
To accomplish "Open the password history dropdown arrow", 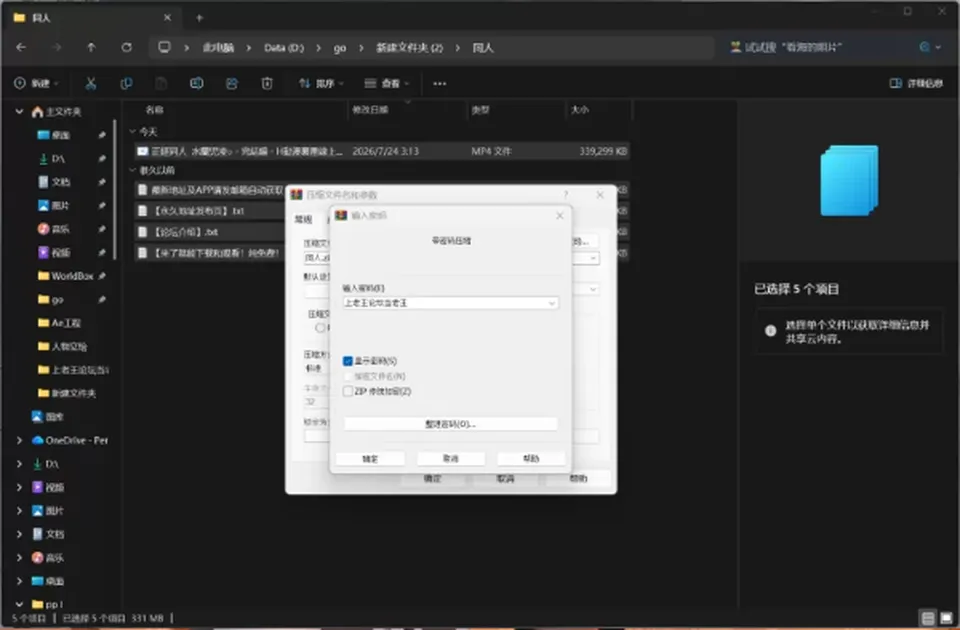I will point(552,303).
